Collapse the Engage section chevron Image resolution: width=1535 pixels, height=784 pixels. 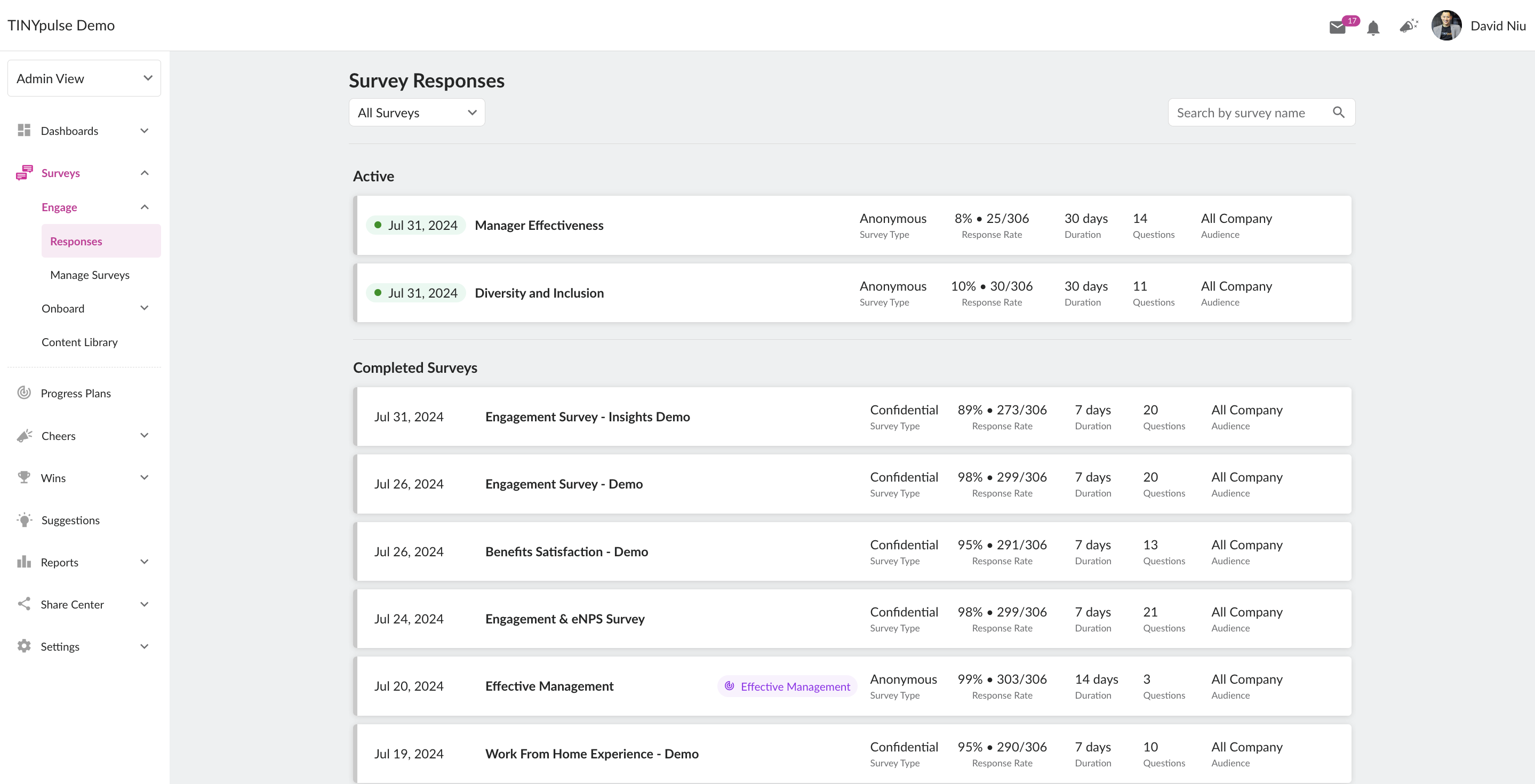point(144,207)
